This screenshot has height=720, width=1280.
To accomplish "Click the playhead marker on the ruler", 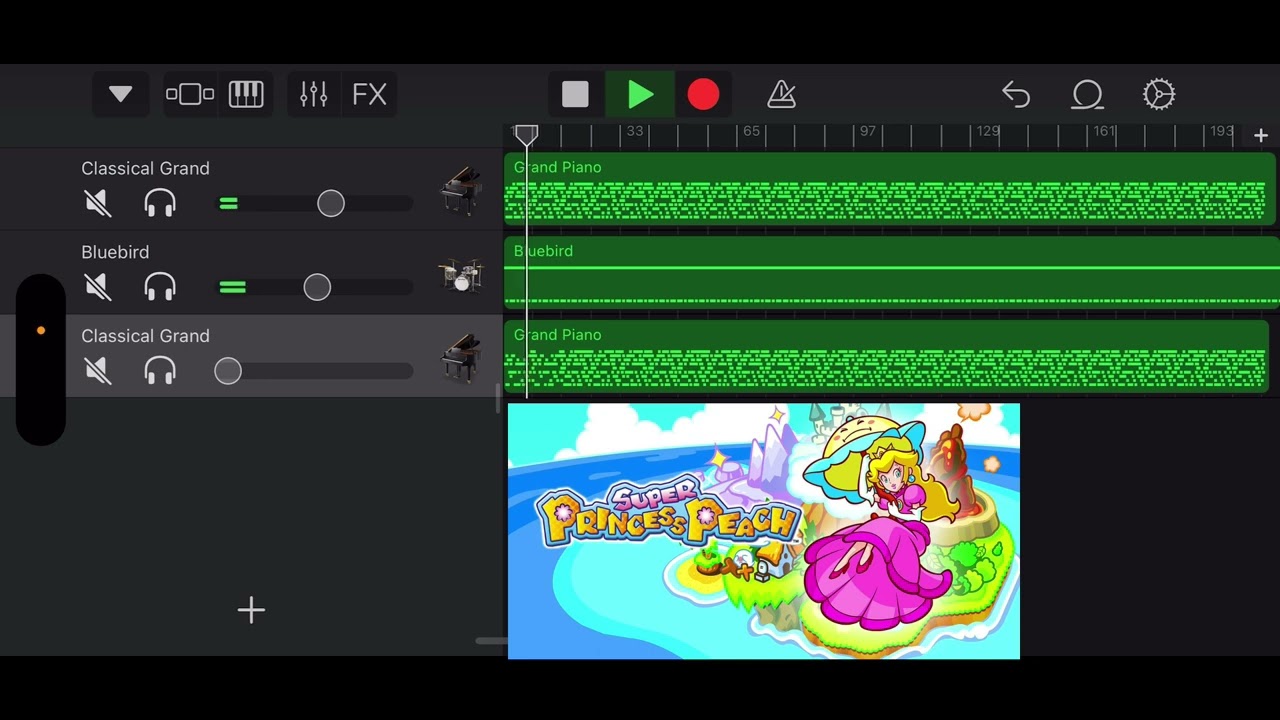I will coord(526,134).
